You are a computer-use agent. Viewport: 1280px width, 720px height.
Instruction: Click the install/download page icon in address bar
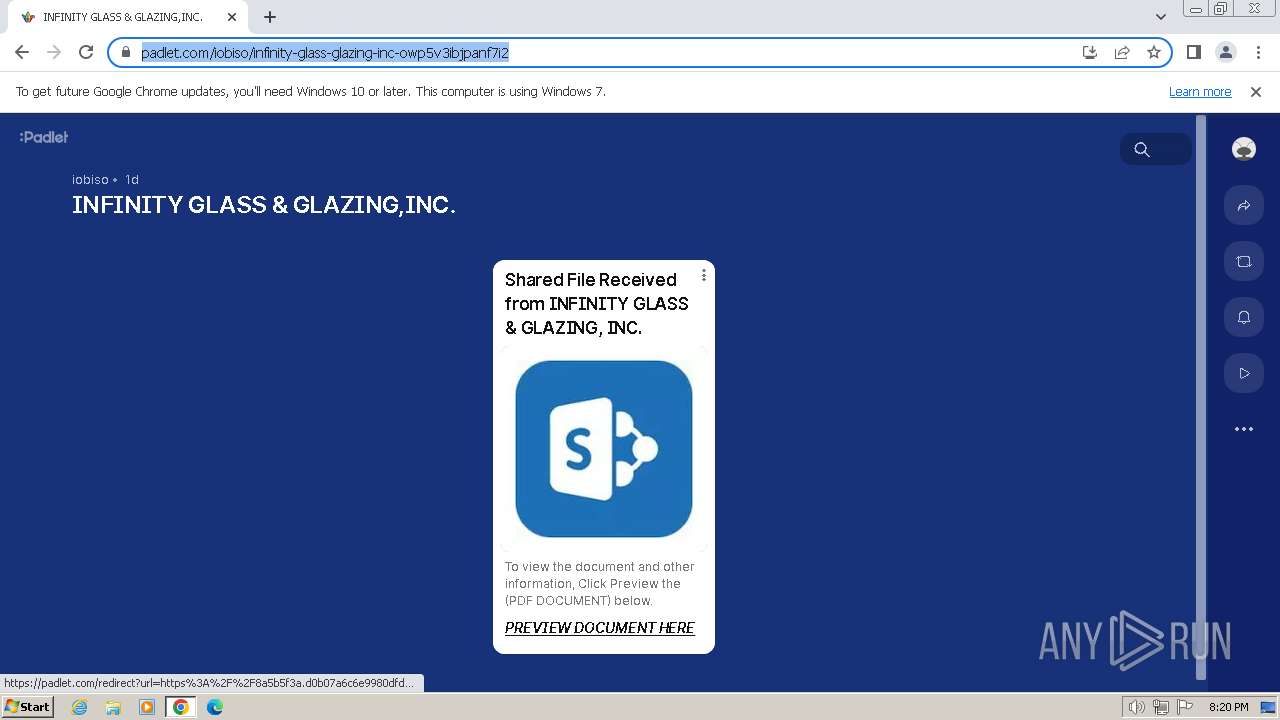click(1090, 52)
